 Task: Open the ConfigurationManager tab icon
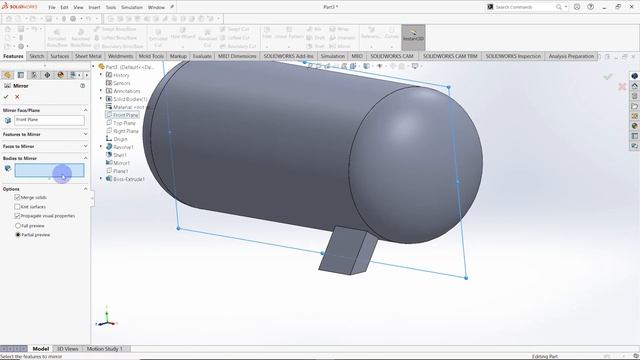pos(34,75)
